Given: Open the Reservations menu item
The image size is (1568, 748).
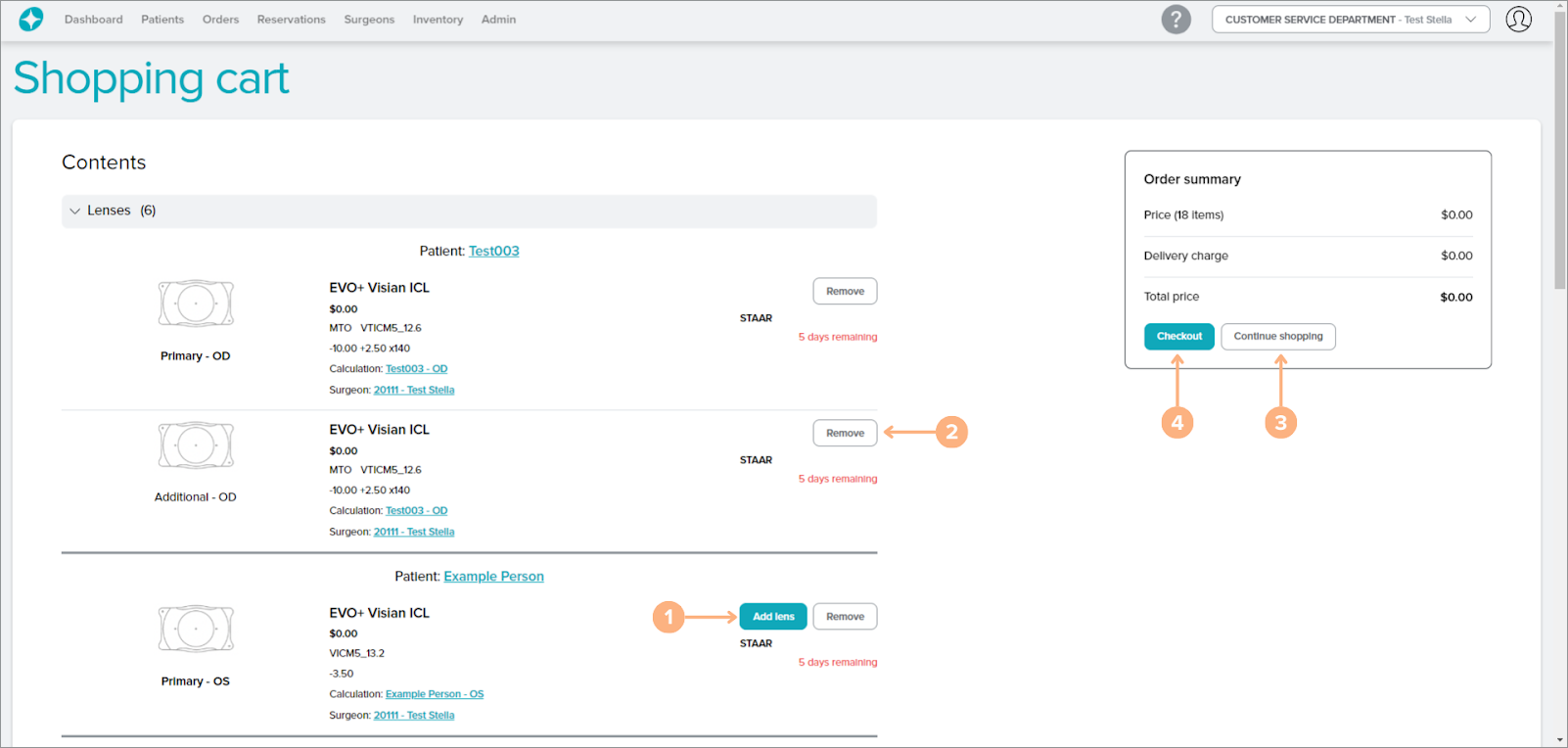Looking at the screenshot, I should pos(291,20).
